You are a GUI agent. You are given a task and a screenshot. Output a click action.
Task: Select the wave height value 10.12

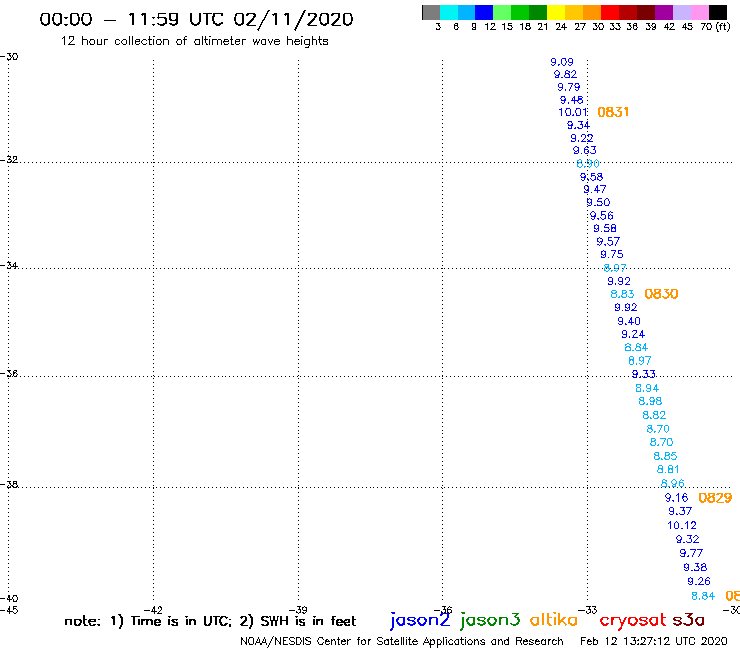(x=682, y=525)
